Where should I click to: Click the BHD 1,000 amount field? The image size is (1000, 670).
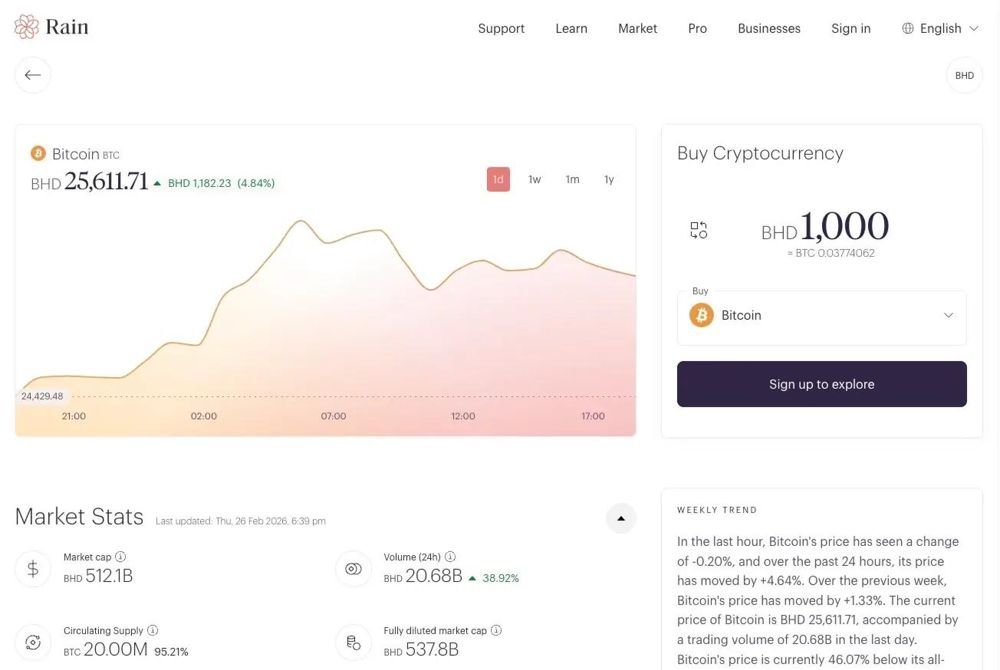pos(825,227)
